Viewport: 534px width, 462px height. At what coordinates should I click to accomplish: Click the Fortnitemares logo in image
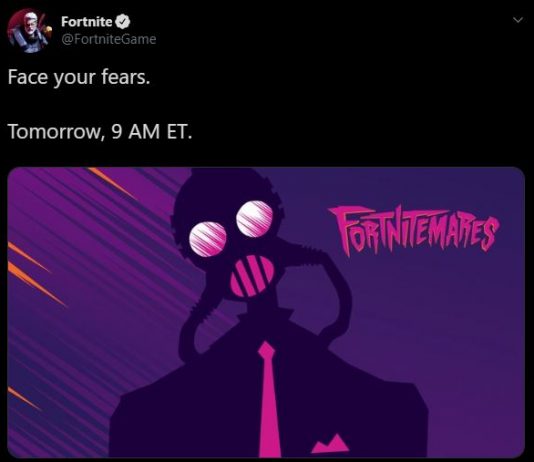(413, 230)
